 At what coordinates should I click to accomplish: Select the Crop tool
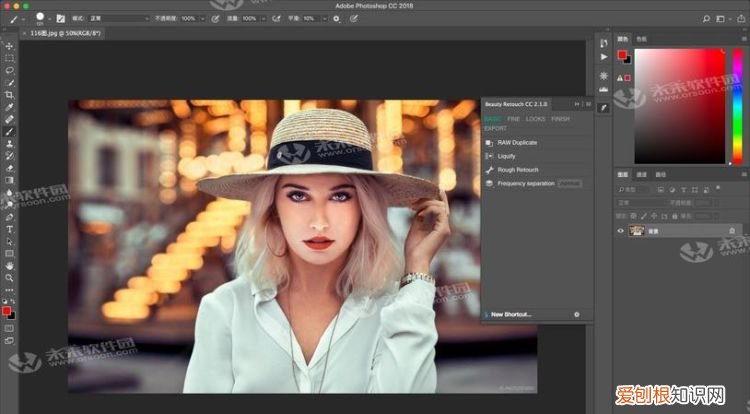pos(10,94)
